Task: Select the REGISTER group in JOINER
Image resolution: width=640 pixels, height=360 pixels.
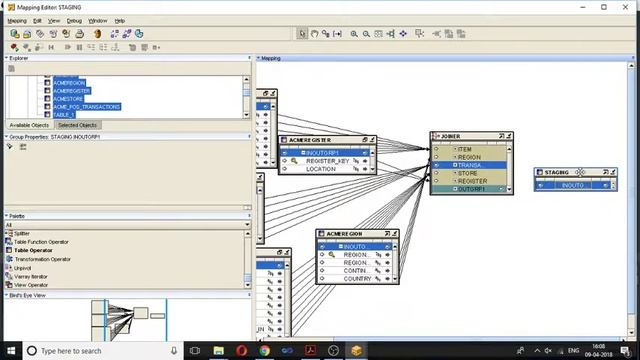Action: tap(469, 181)
